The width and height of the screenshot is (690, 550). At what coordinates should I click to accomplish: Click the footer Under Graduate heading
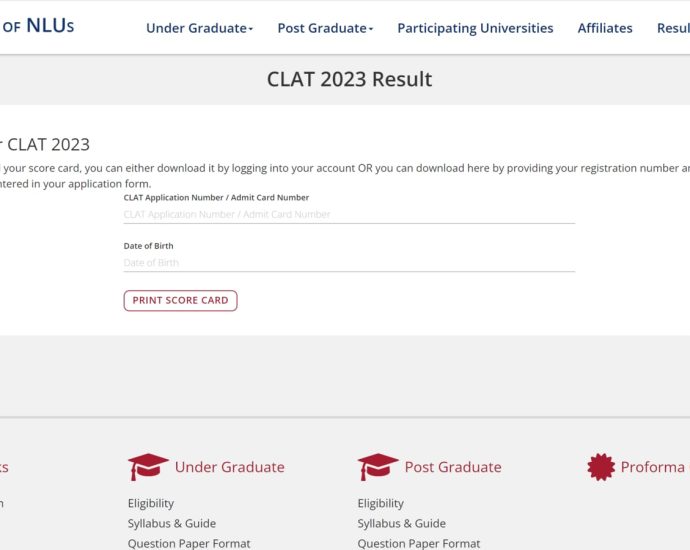[x=229, y=467]
